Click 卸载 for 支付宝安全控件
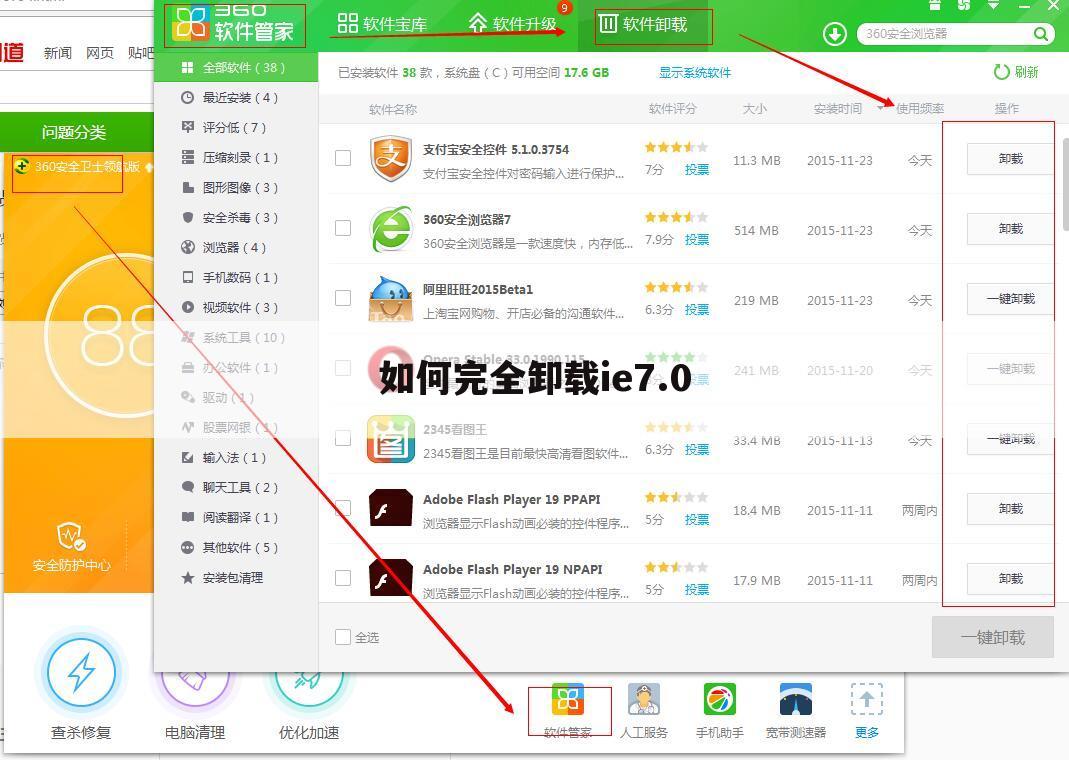This screenshot has width=1069, height=760. [1010, 159]
